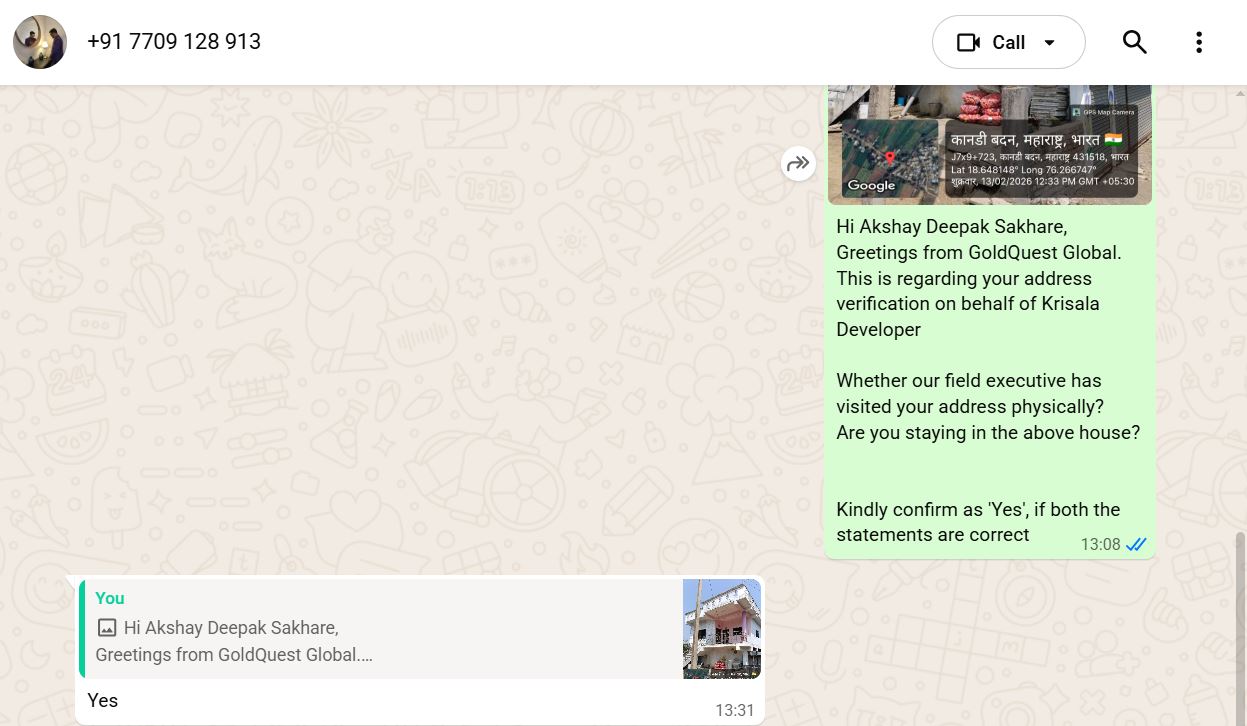Image resolution: width=1247 pixels, height=726 pixels.
Task: Click the 'You' sender label in quote
Action: tap(110, 598)
